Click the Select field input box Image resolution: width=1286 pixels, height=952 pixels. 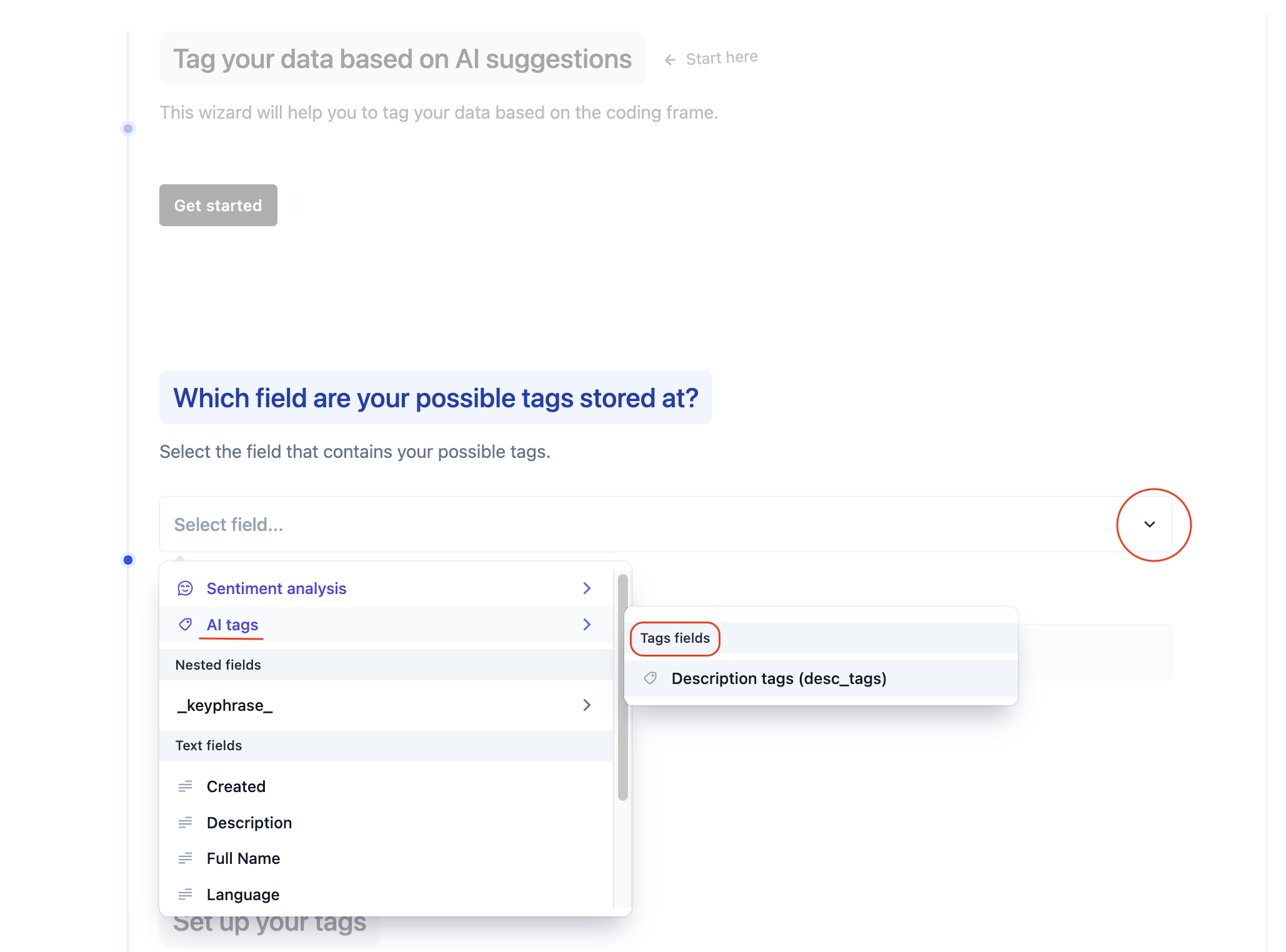pos(625,525)
